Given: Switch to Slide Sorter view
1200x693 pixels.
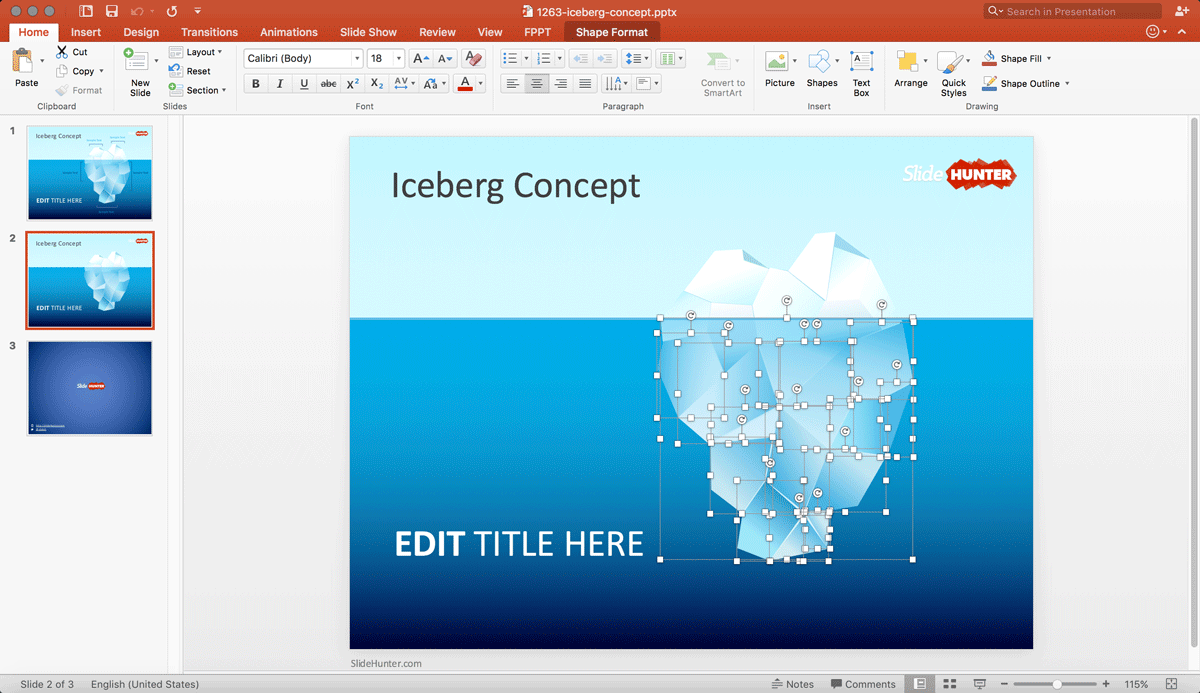Looking at the screenshot, I should click(x=949, y=684).
